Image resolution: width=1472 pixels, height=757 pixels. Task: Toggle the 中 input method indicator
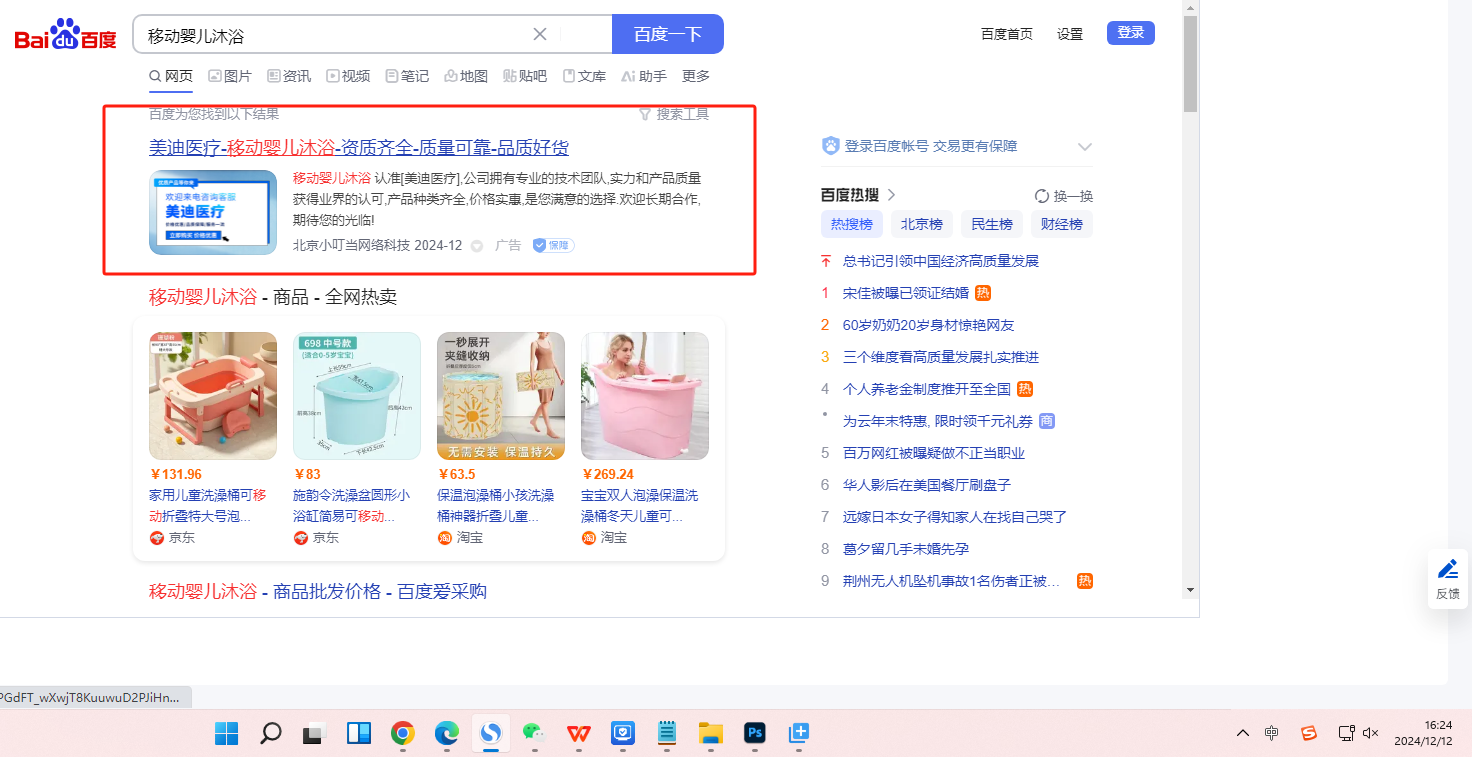tap(1271, 734)
